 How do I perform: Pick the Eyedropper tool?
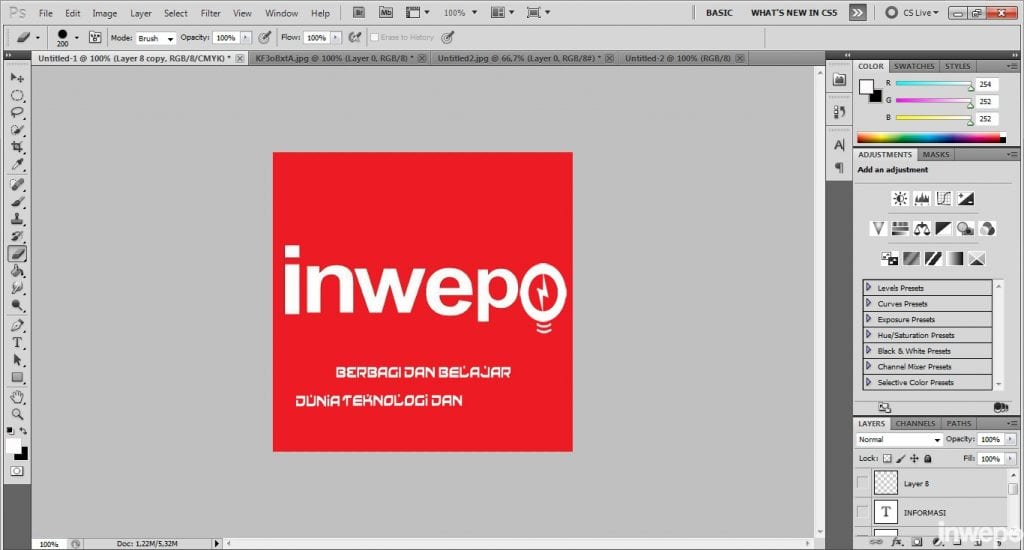tap(17, 165)
